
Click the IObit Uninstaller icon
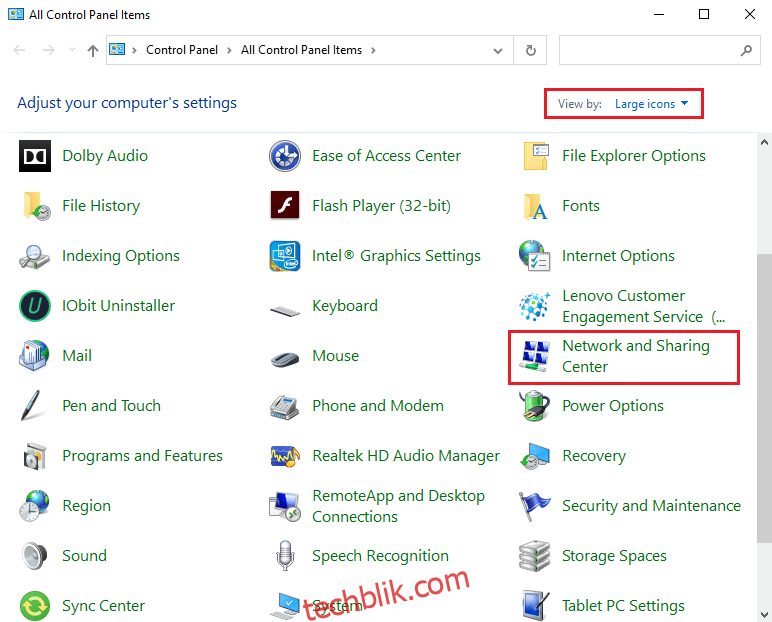tap(34, 306)
